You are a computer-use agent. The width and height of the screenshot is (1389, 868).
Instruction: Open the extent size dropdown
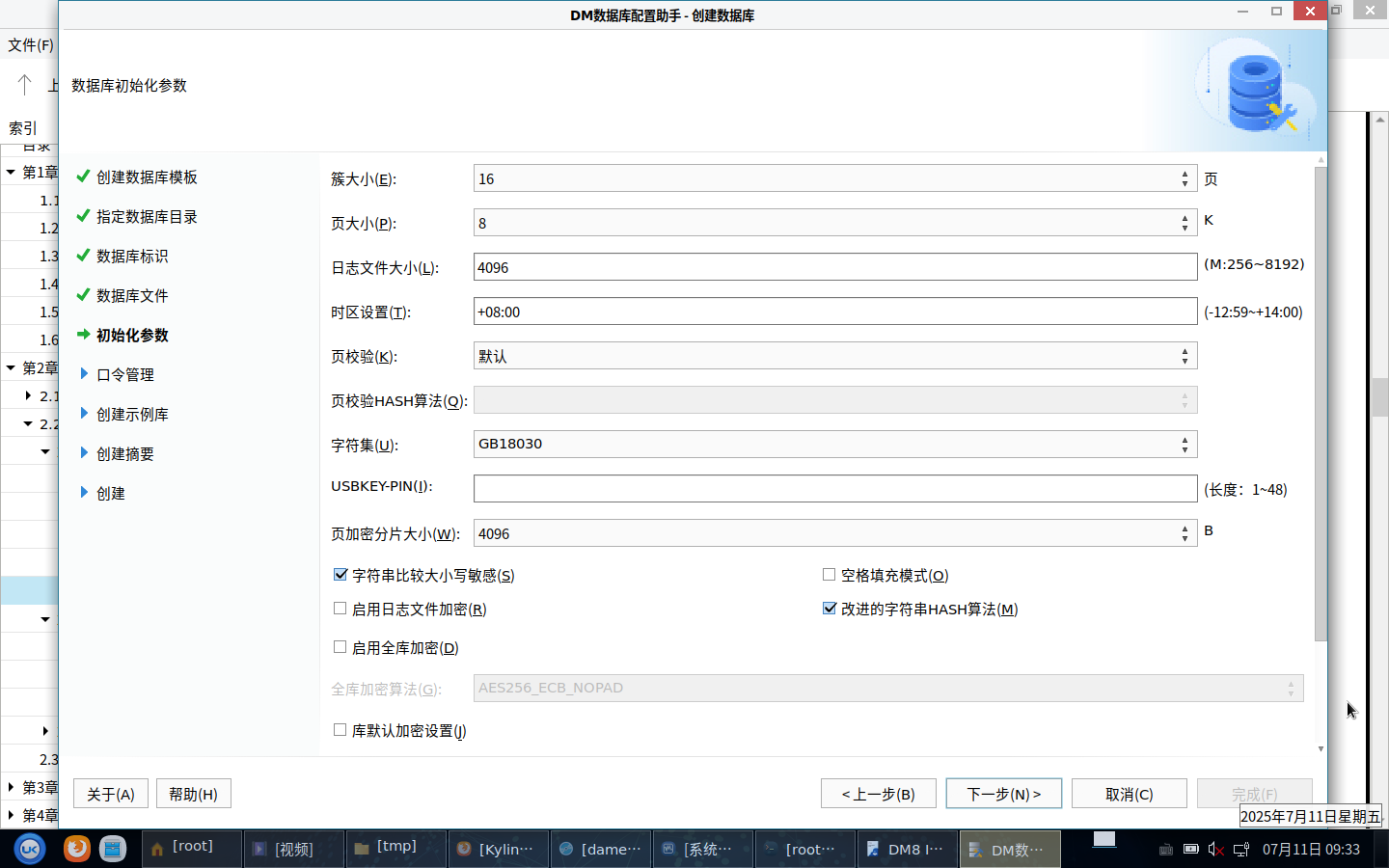pos(835,178)
